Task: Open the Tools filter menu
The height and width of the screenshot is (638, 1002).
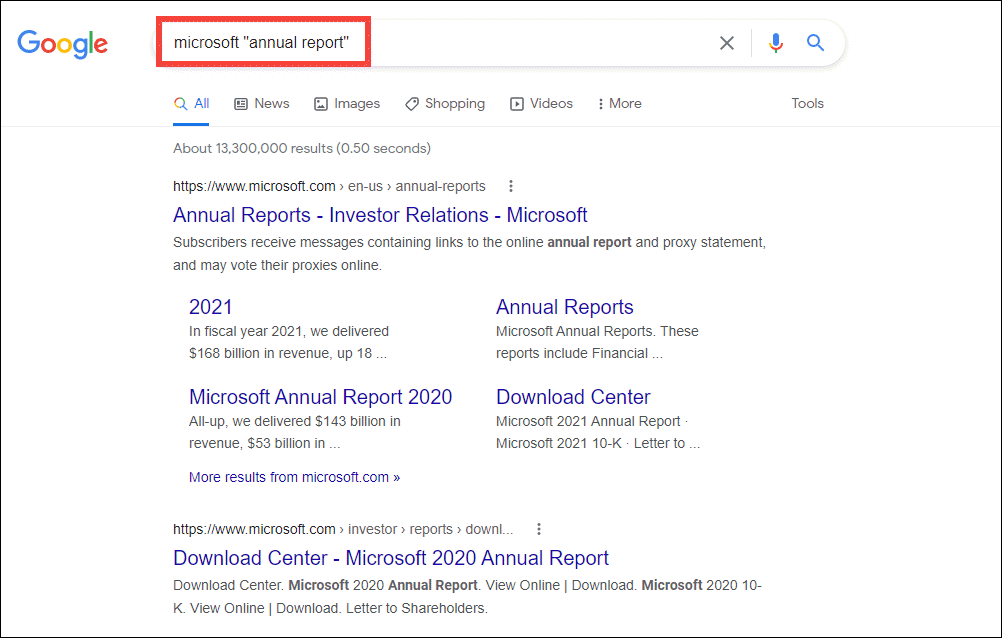Action: 808,104
